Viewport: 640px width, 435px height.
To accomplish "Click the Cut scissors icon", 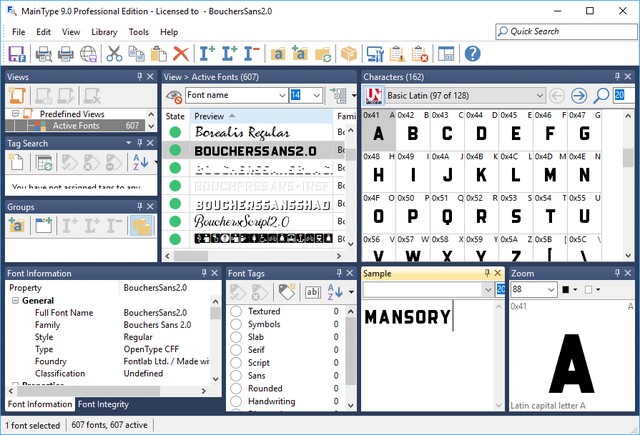I will tap(114, 54).
